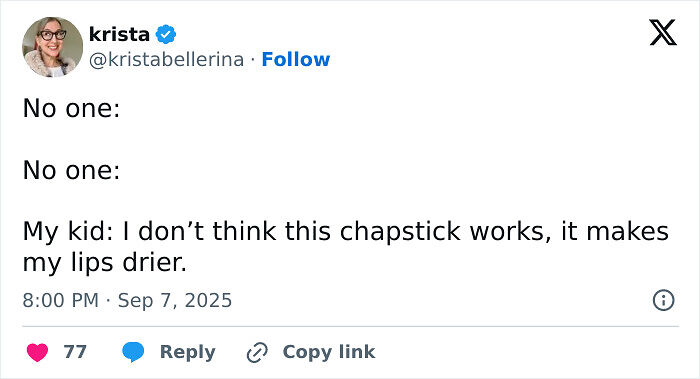Click the @kristabellerina handle

[167, 59]
